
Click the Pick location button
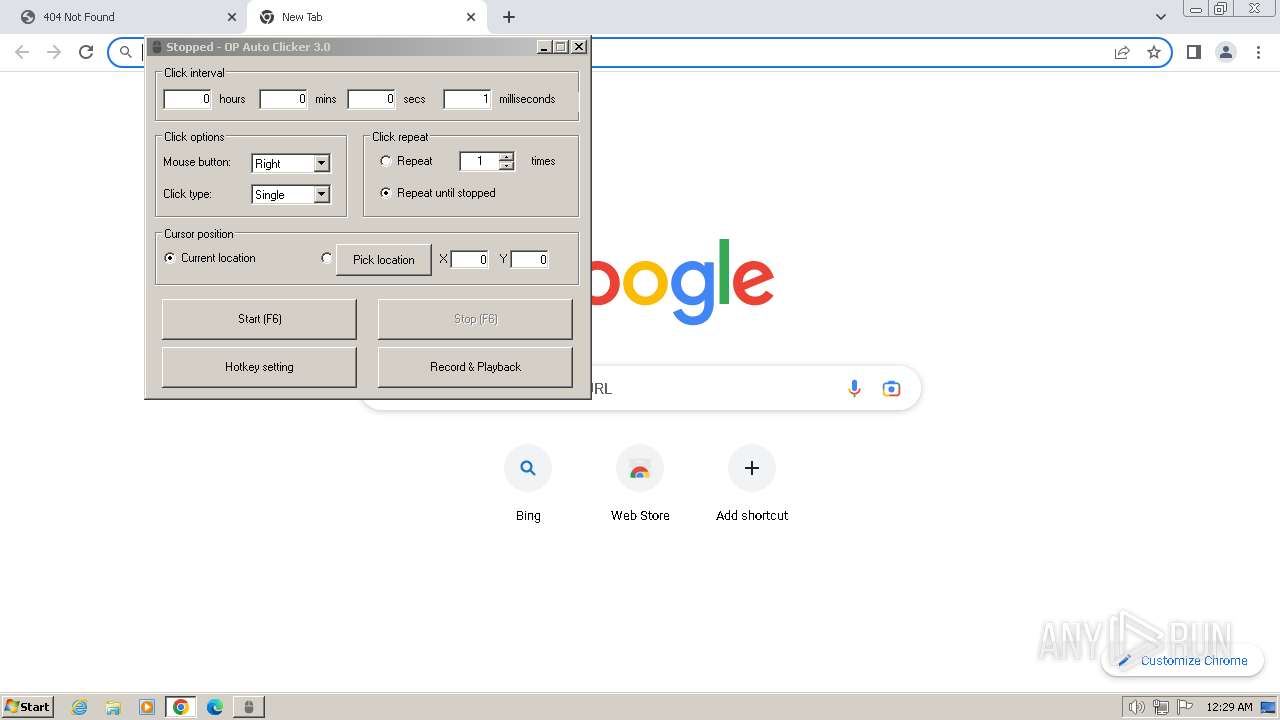384,259
